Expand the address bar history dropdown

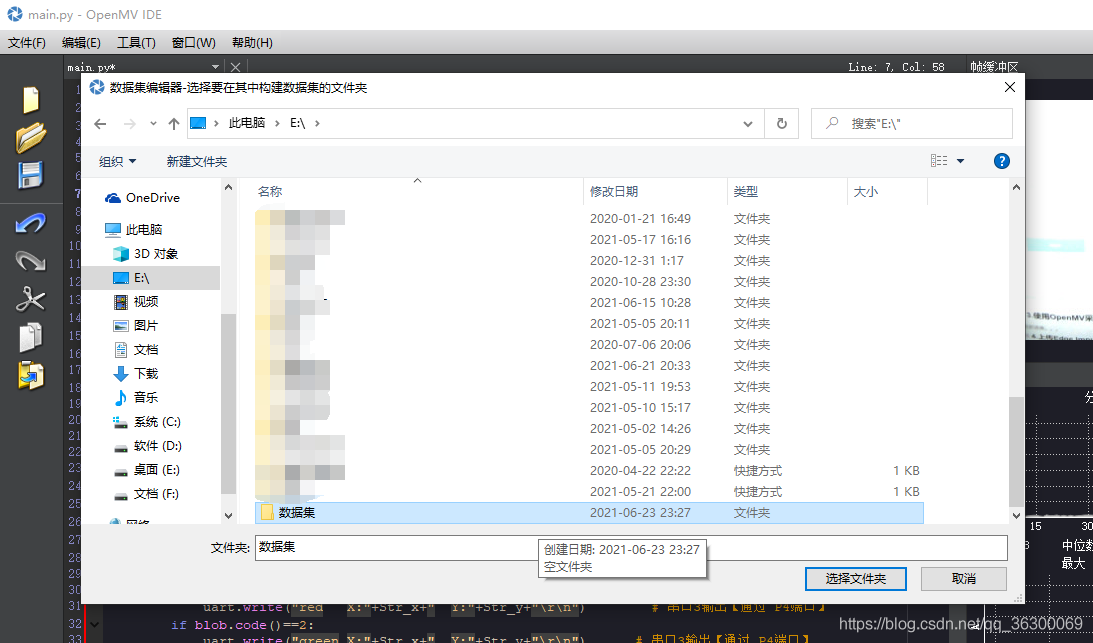pyautogui.click(x=747, y=123)
